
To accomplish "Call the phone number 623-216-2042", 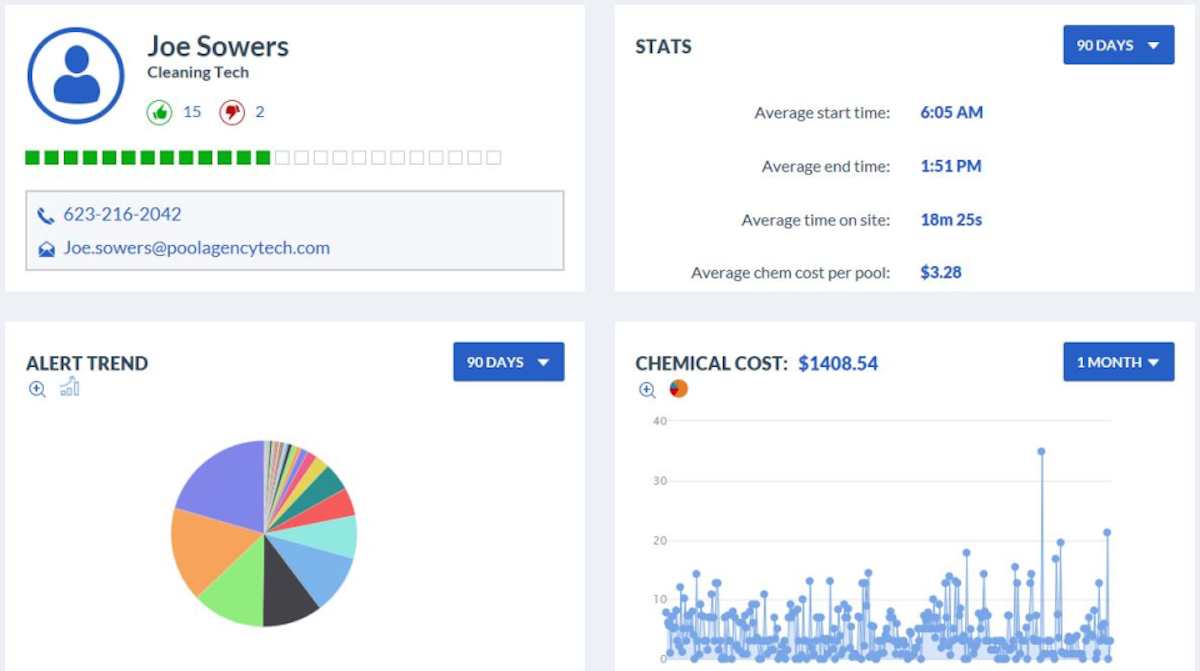I will click(x=122, y=214).
